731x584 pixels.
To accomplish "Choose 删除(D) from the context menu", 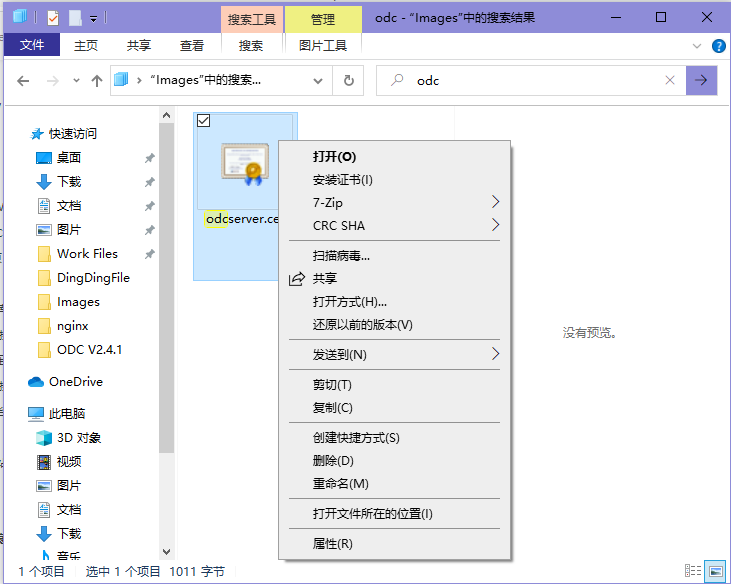I will point(394,460).
